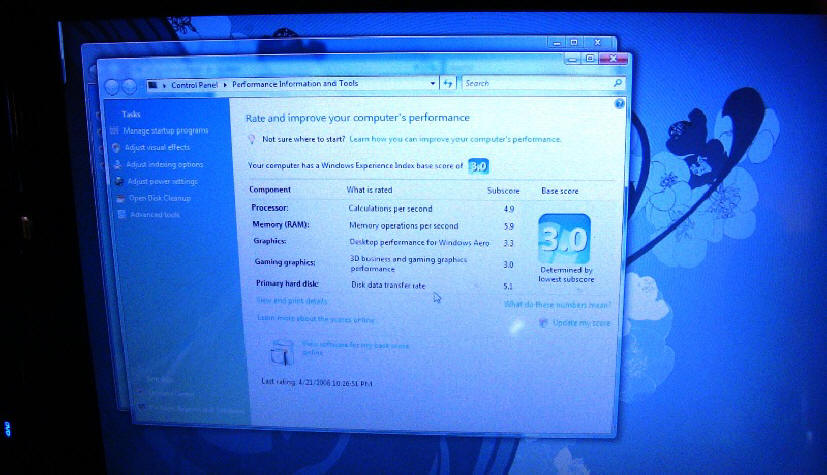Open help with the question mark icon
This screenshot has height=475, width=827.
(620, 103)
